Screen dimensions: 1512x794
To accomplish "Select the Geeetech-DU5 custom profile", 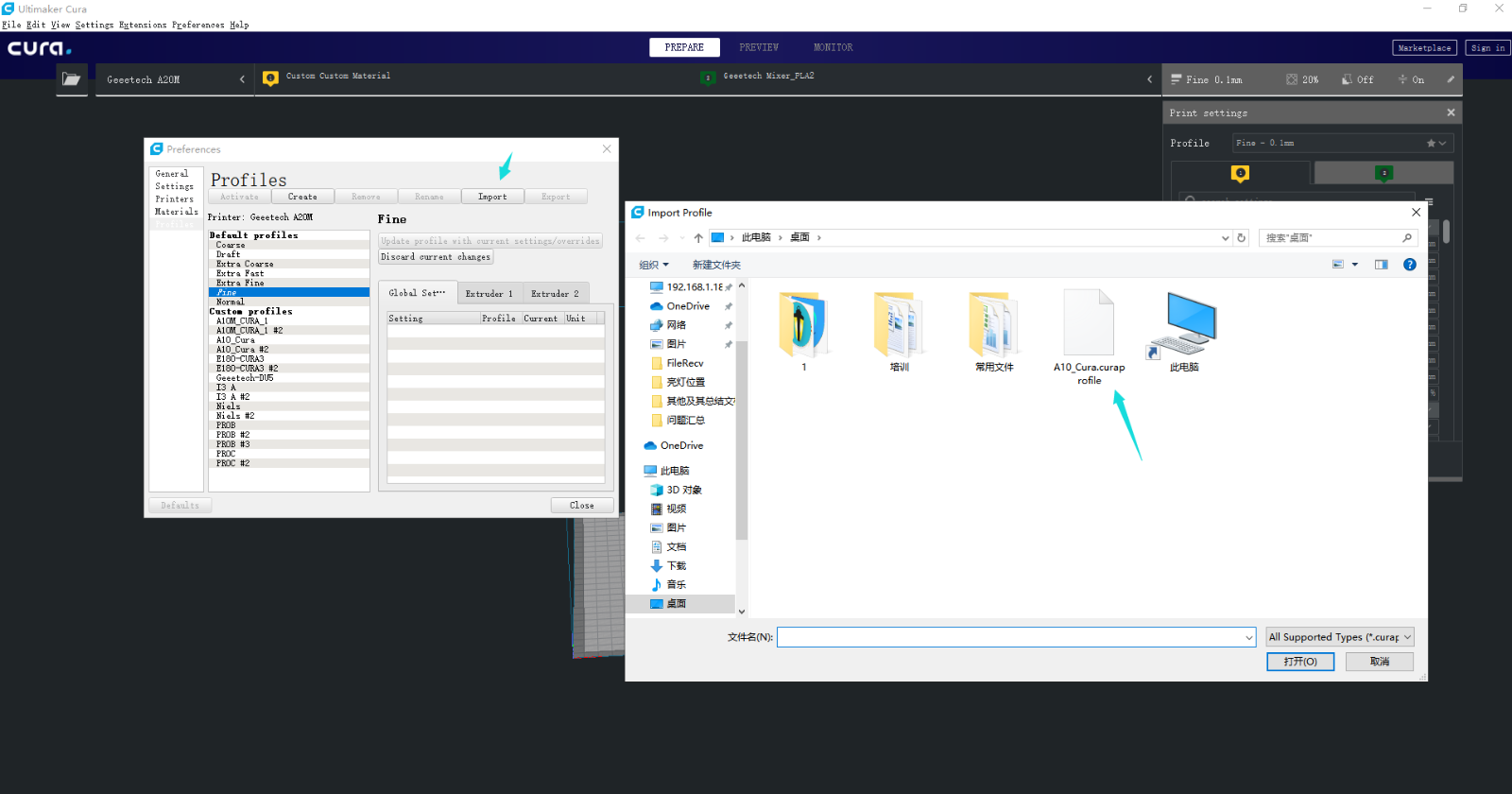I will [245, 378].
